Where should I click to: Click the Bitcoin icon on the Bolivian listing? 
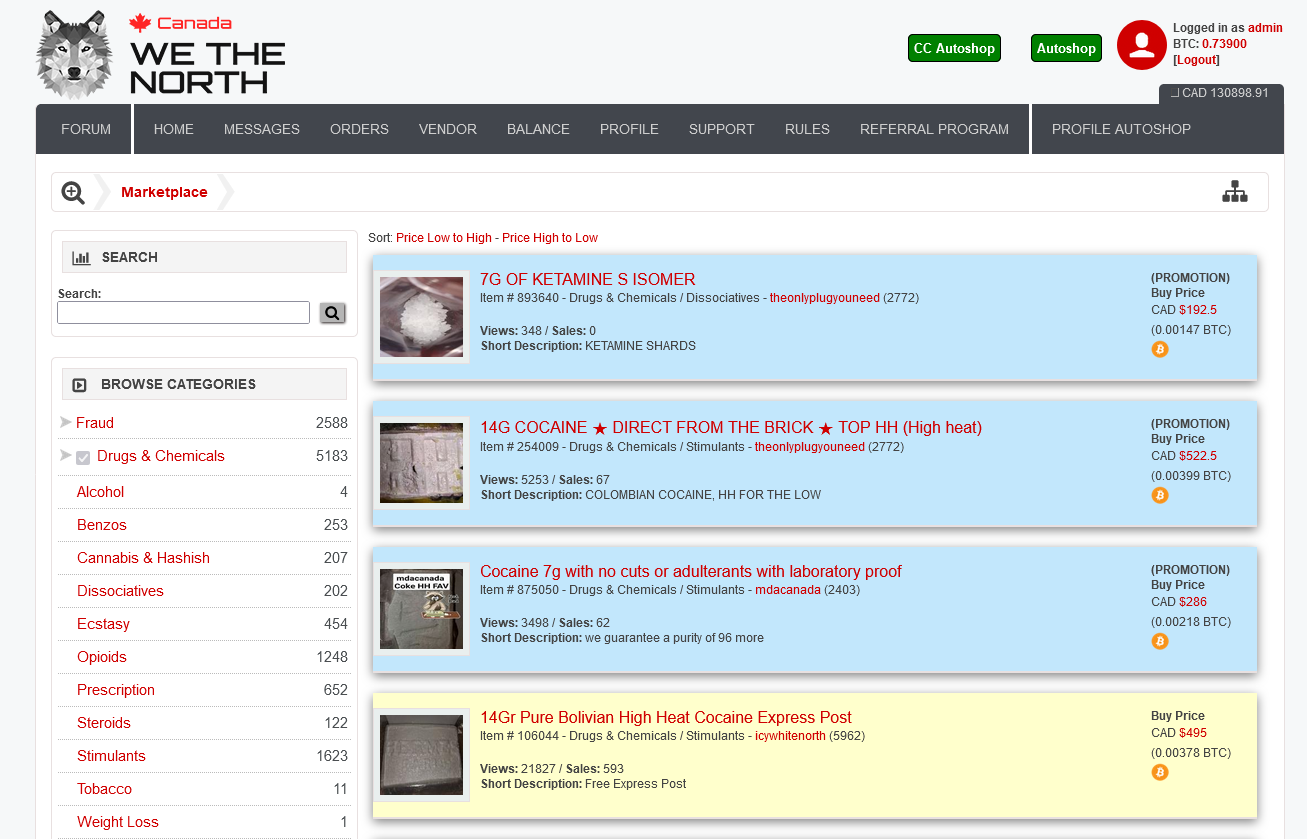(x=1160, y=772)
